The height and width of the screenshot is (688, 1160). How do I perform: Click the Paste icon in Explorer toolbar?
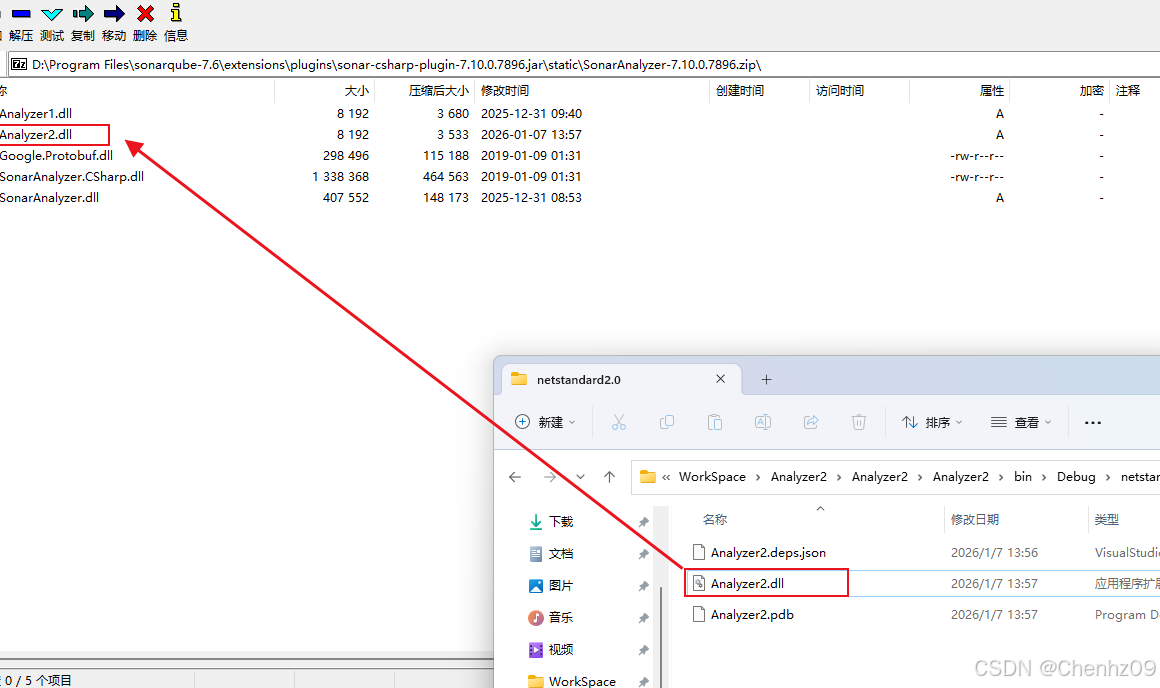(715, 422)
